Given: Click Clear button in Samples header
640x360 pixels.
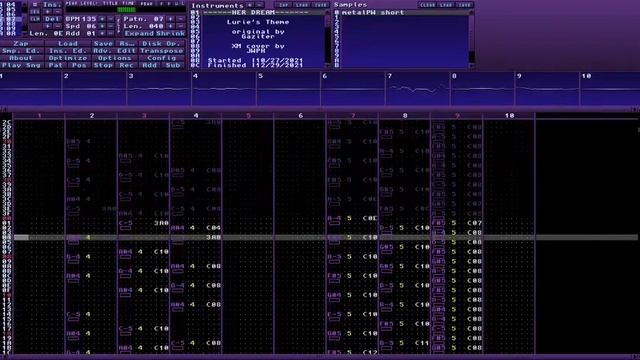Looking at the screenshot, I should tap(427, 5).
